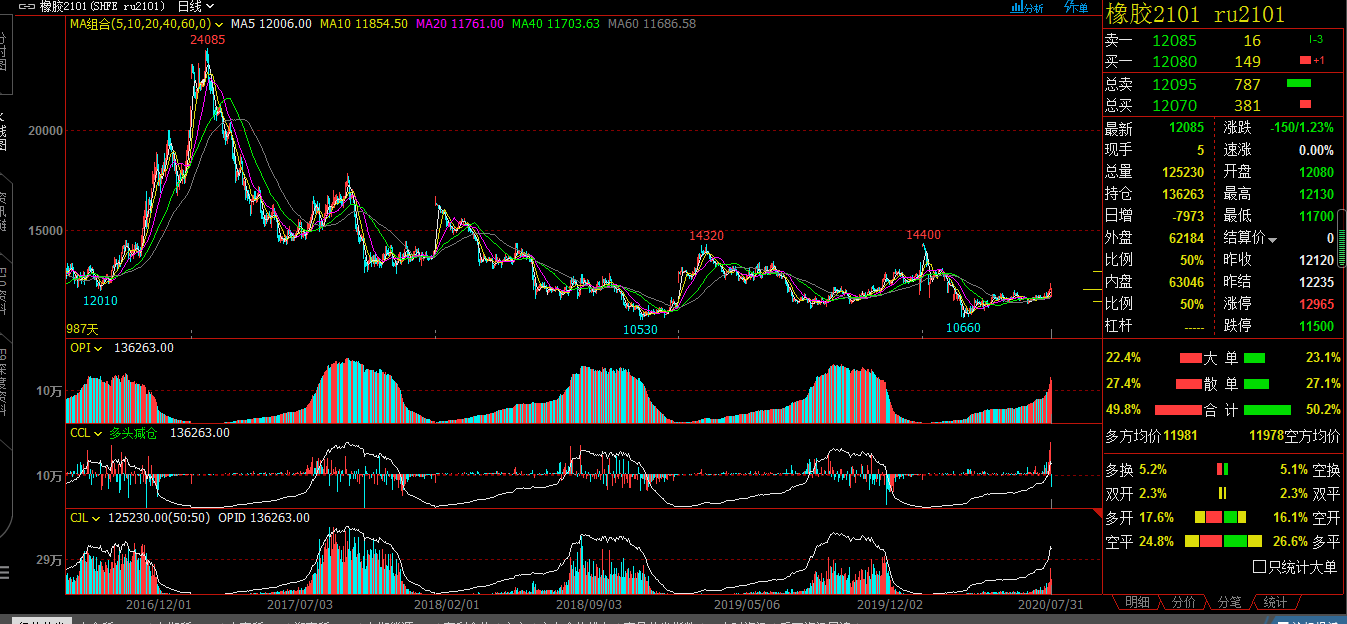Click the 跌停 value 11500

point(1317,326)
